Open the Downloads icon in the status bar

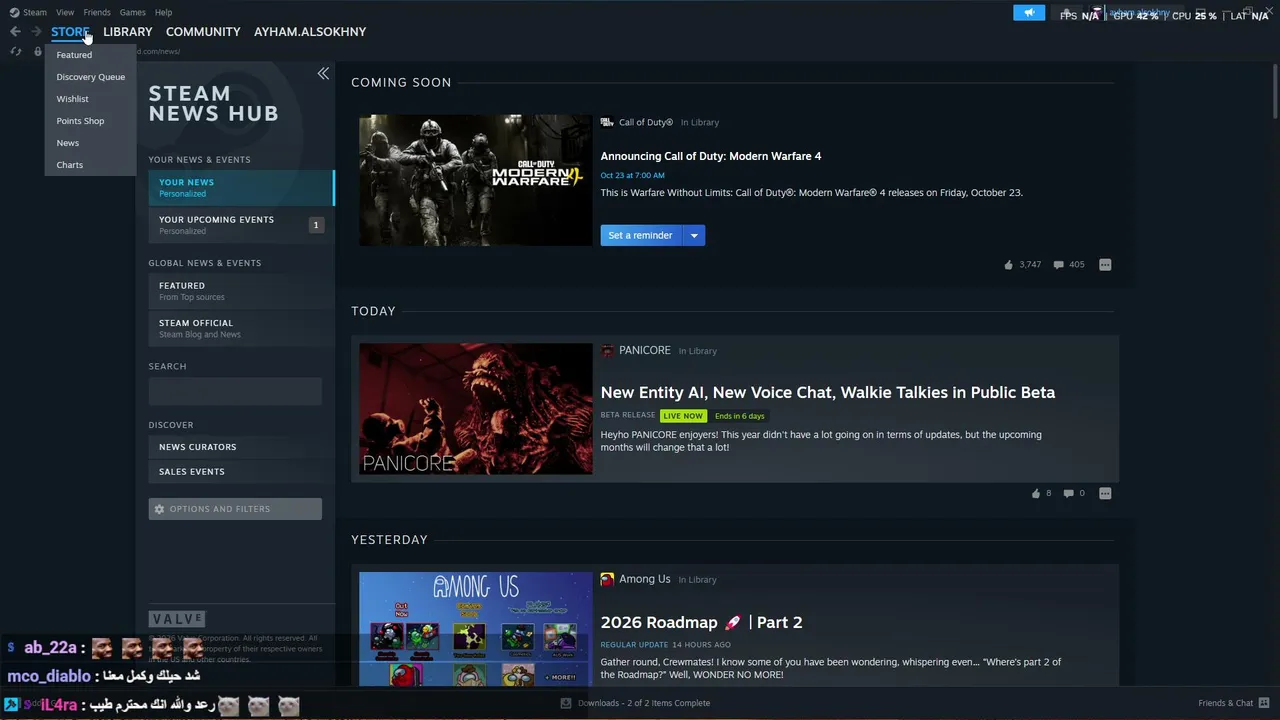567,703
